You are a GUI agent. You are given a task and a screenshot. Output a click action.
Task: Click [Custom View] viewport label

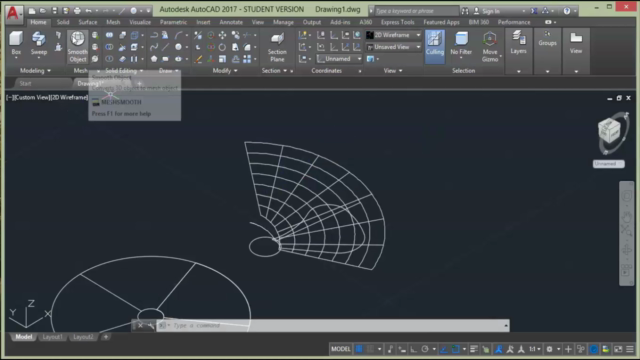tap(31, 98)
